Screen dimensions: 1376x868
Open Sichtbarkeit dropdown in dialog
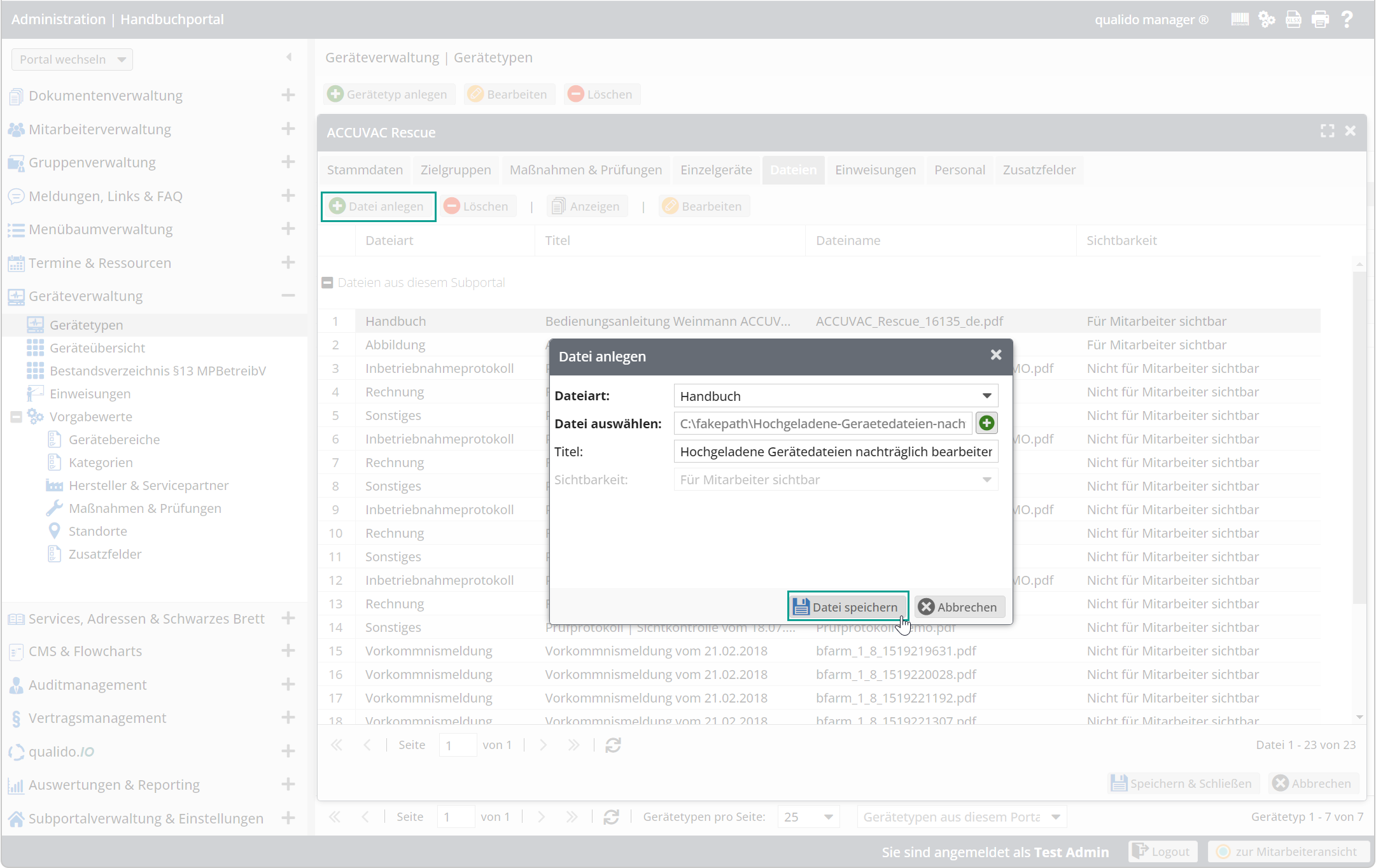pos(986,480)
